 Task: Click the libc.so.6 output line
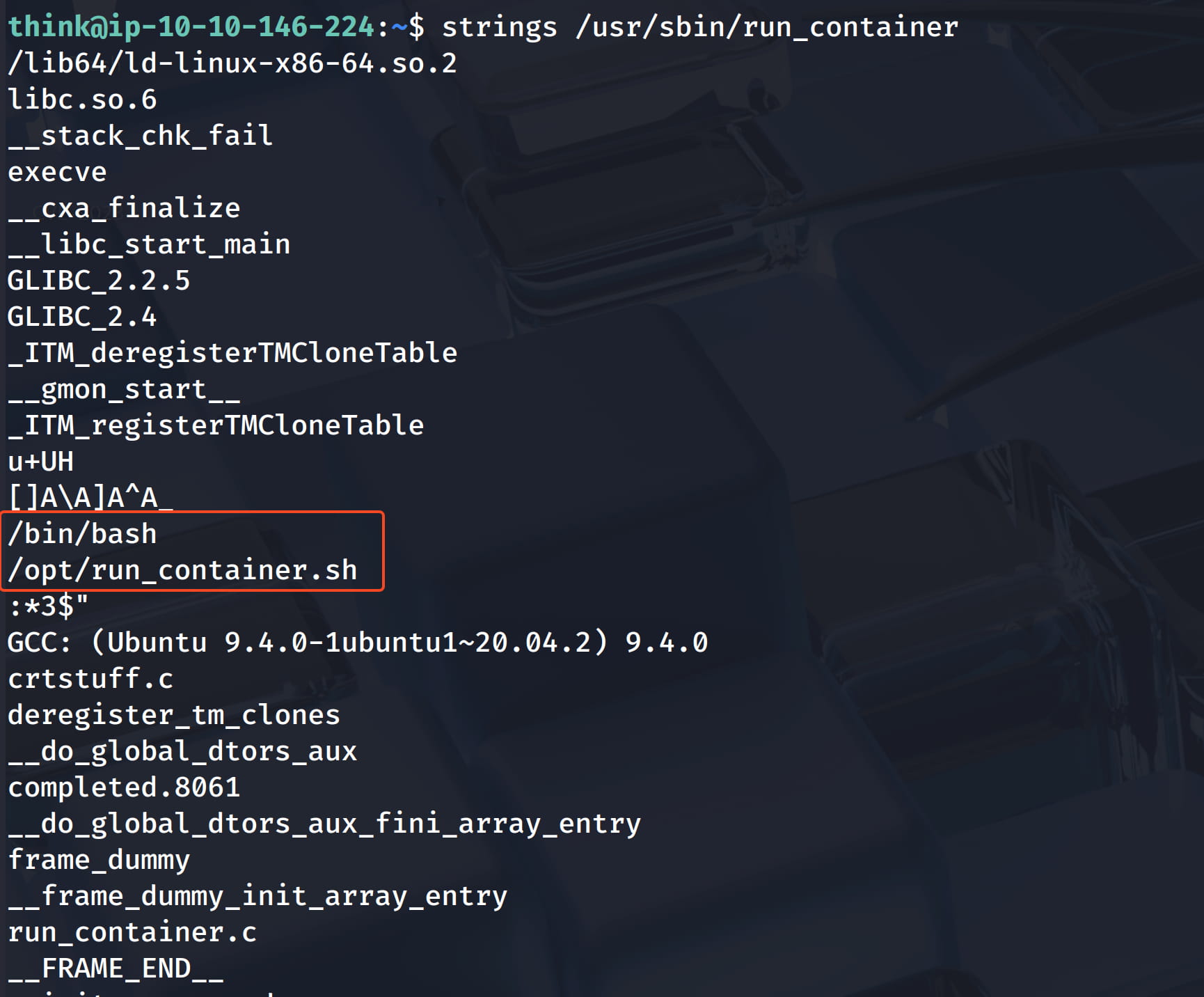(x=82, y=100)
